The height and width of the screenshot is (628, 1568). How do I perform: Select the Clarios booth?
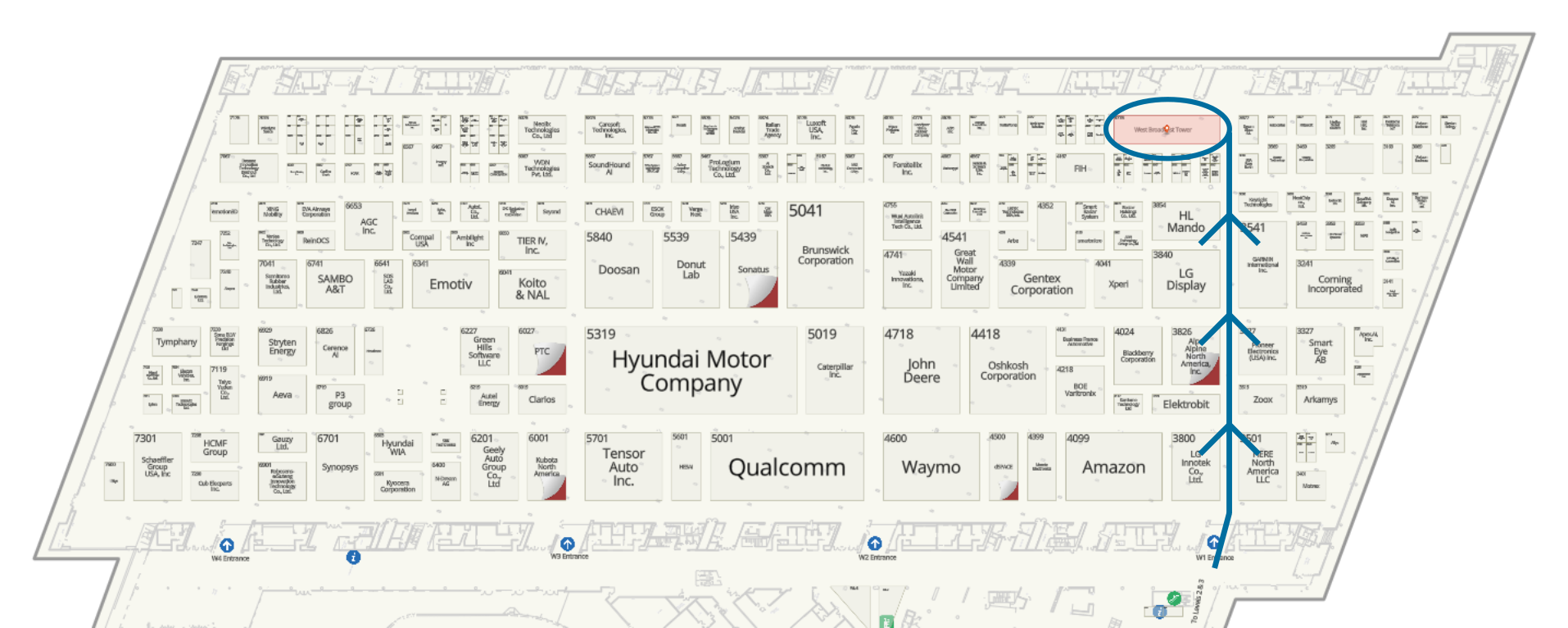542,399
